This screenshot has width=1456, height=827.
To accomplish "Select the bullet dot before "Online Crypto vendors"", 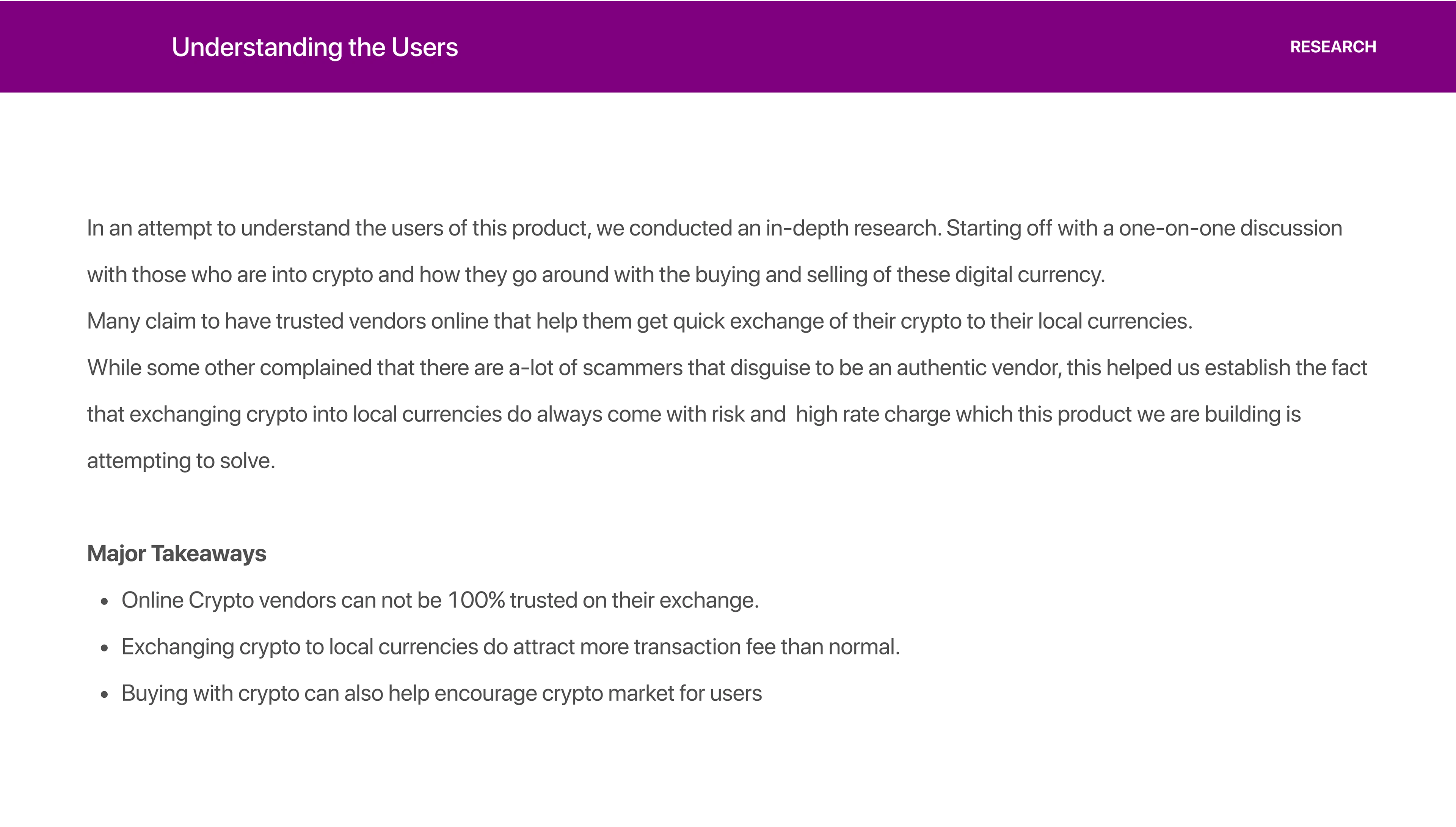I will coord(104,602).
